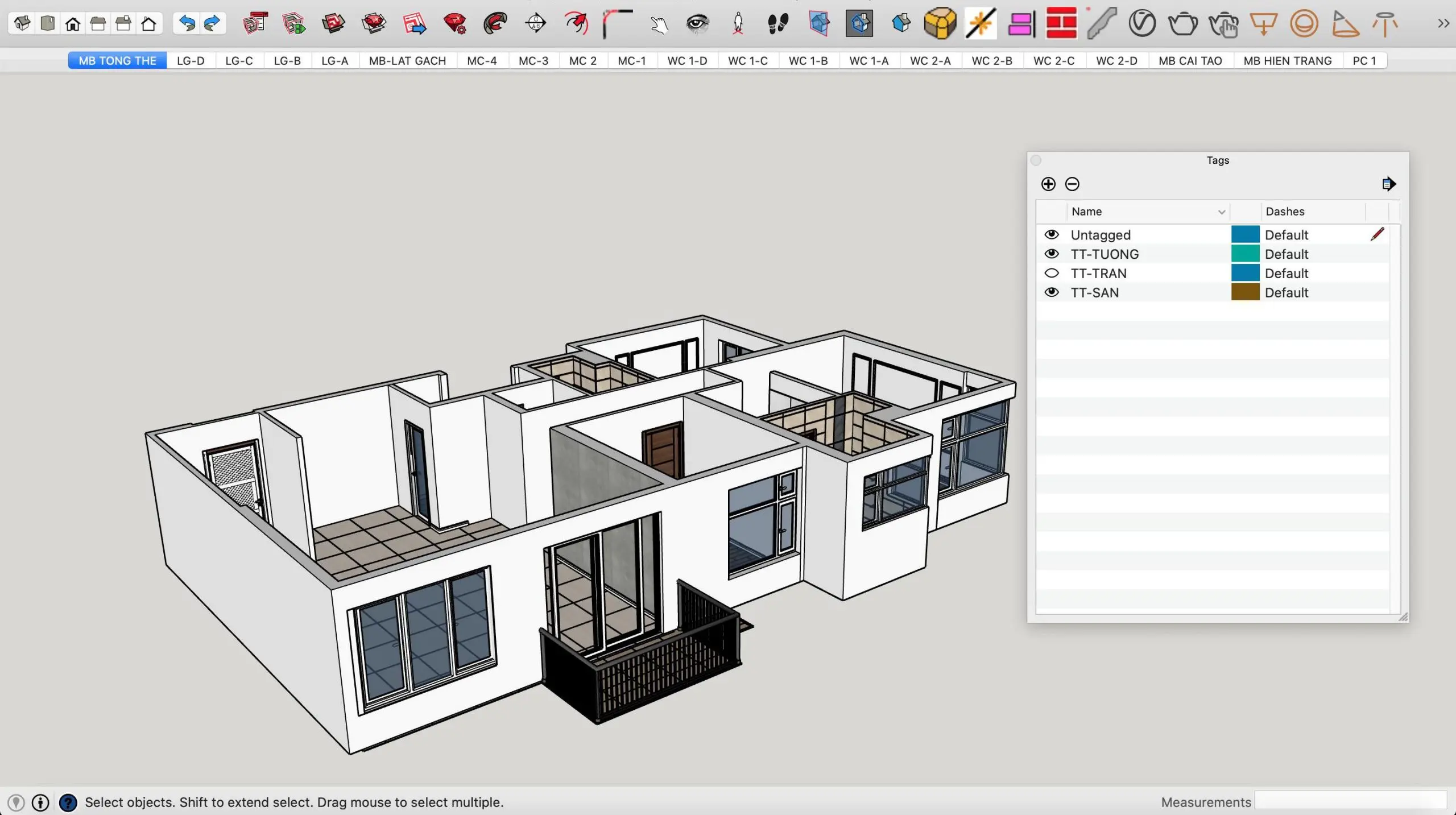
Task: Select the Pan hand tool
Action: [x=659, y=24]
